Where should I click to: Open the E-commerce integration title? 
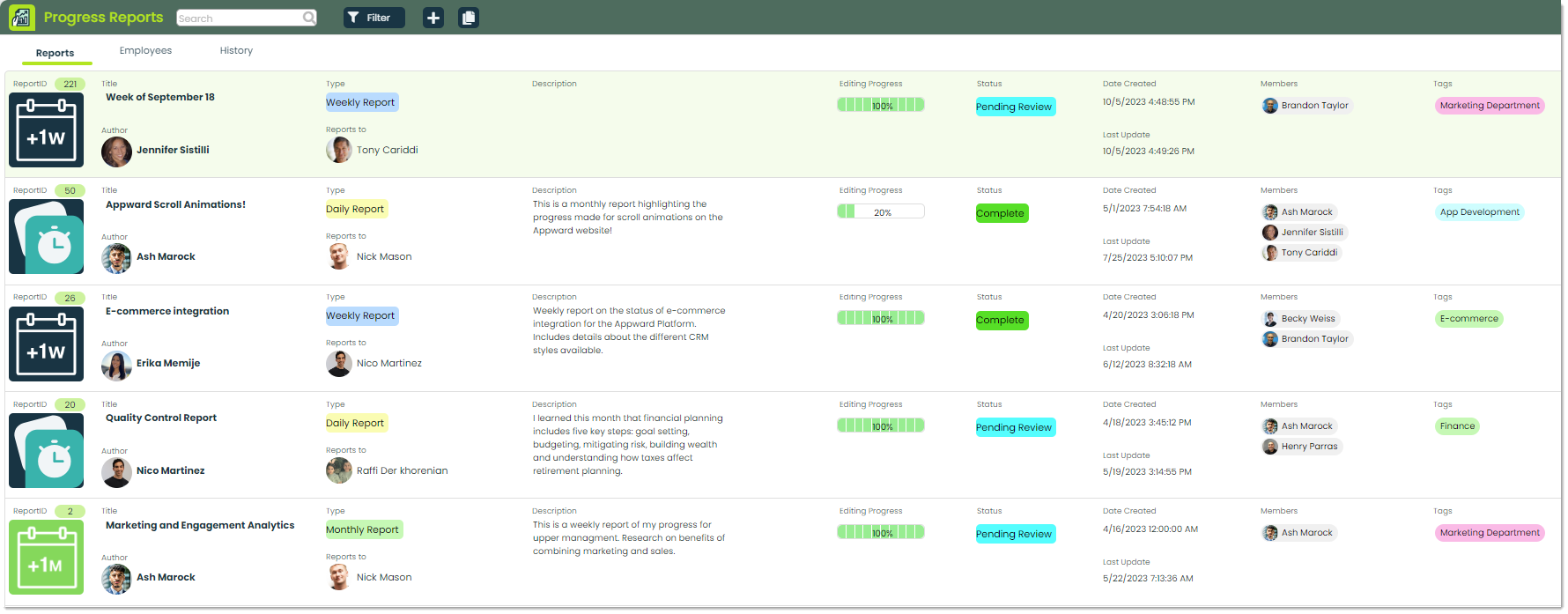(167, 311)
